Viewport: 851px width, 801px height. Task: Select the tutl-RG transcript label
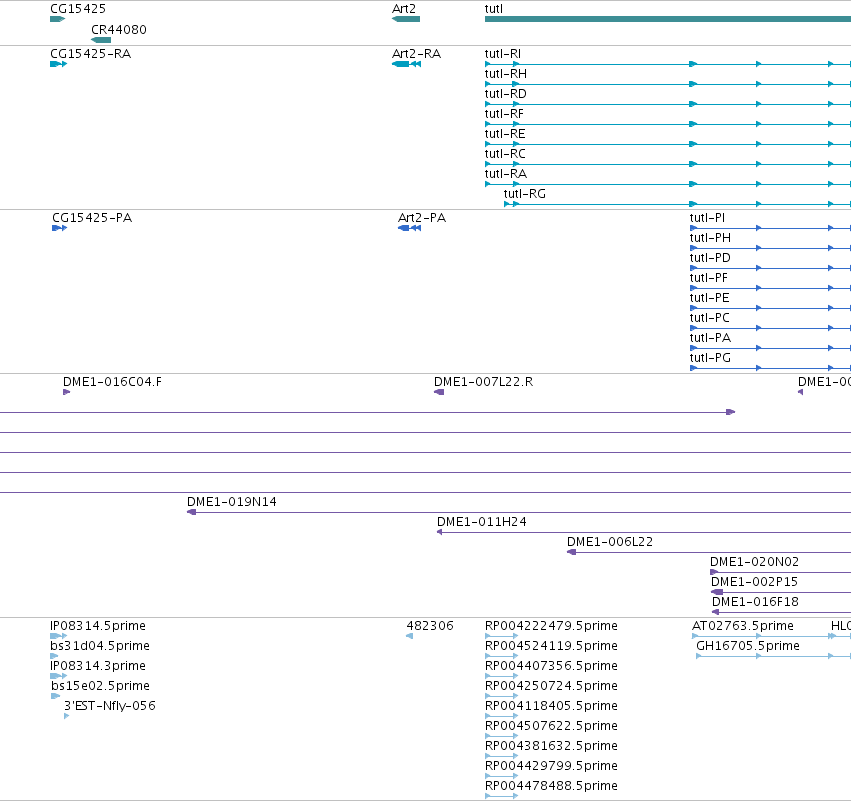525,194
